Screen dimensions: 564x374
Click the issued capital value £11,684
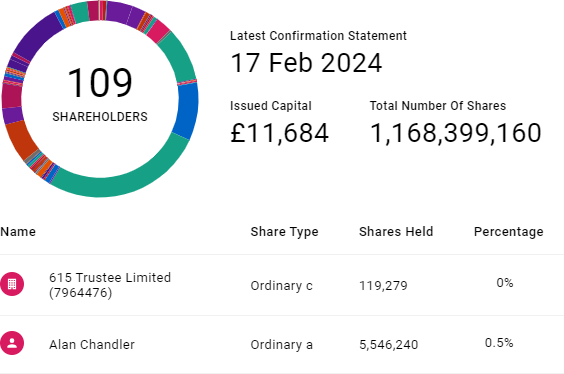coord(279,133)
